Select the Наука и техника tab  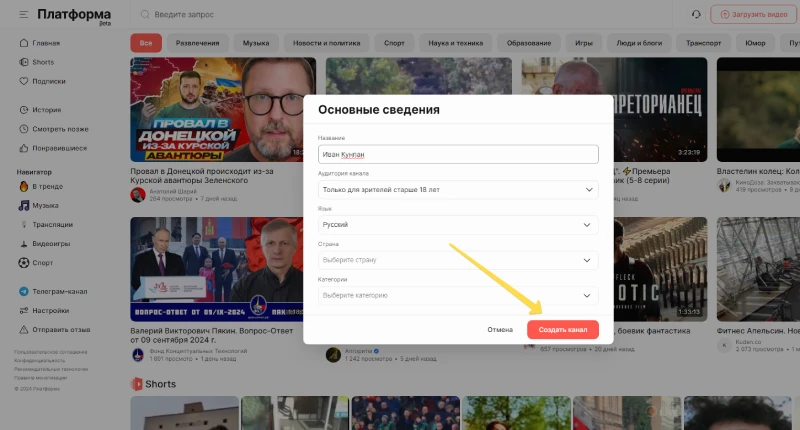(x=456, y=43)
